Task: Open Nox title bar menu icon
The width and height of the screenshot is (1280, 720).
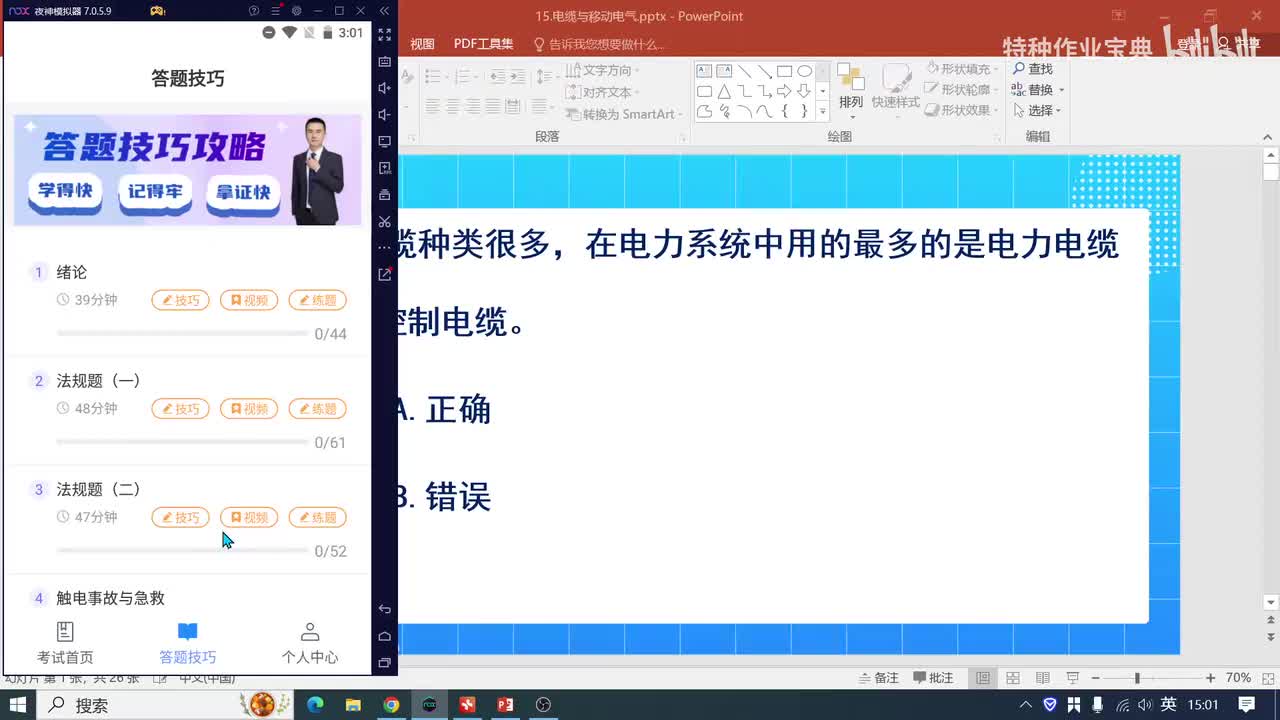Action: point(276,11)
